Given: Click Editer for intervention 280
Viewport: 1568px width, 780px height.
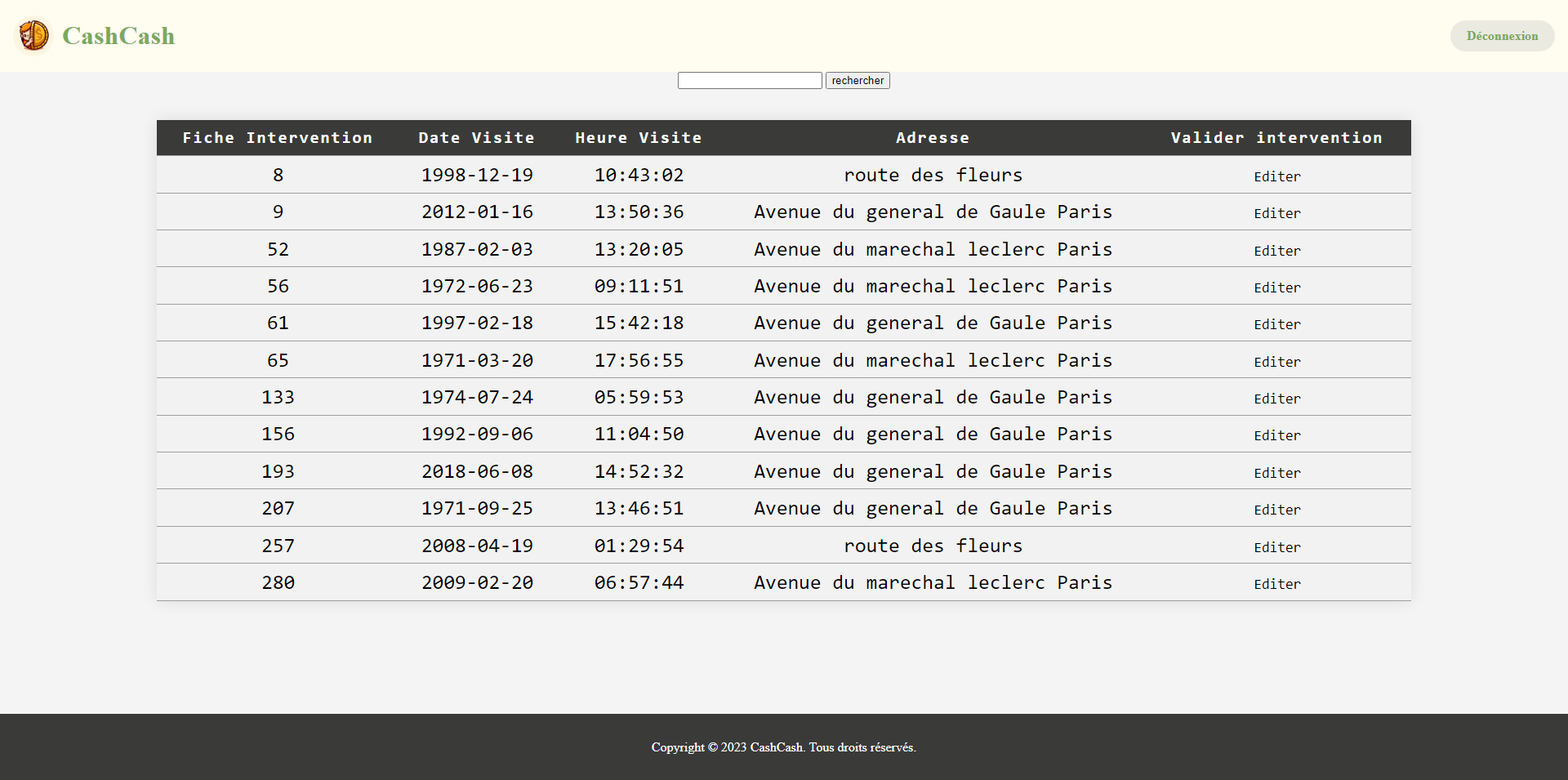Looking at the screenshot, I should [1276, 584].
